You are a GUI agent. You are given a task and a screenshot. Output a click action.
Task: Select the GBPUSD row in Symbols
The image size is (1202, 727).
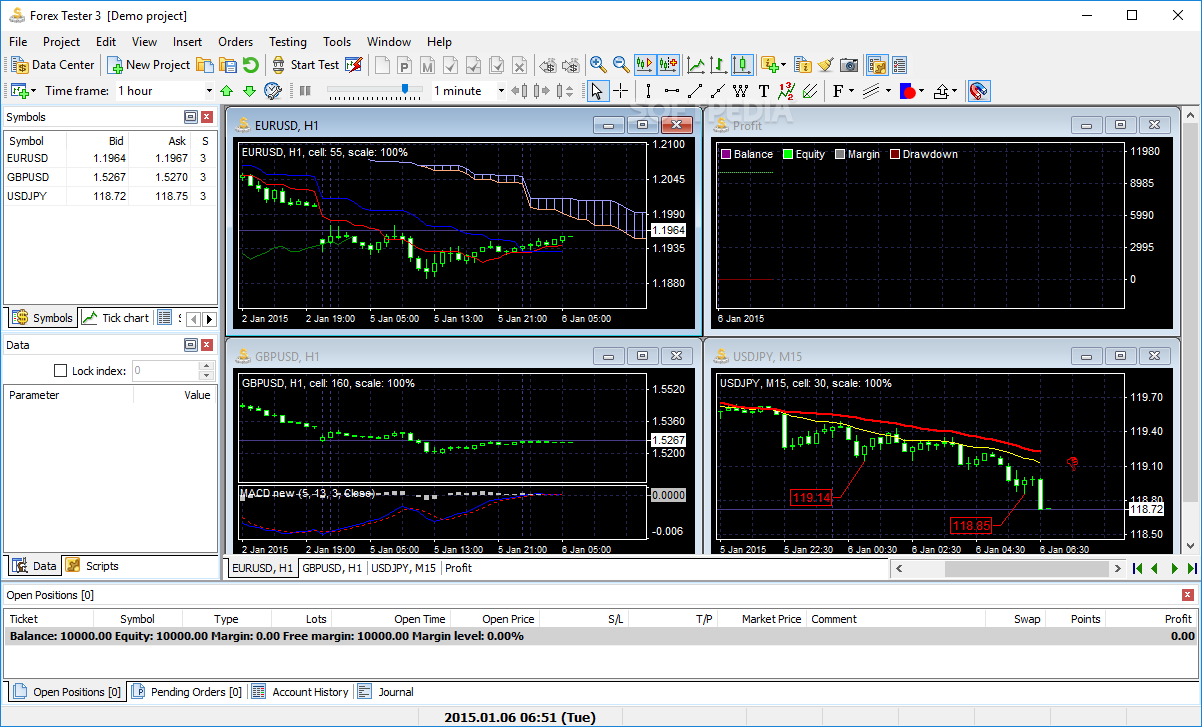tap(110, 177)
